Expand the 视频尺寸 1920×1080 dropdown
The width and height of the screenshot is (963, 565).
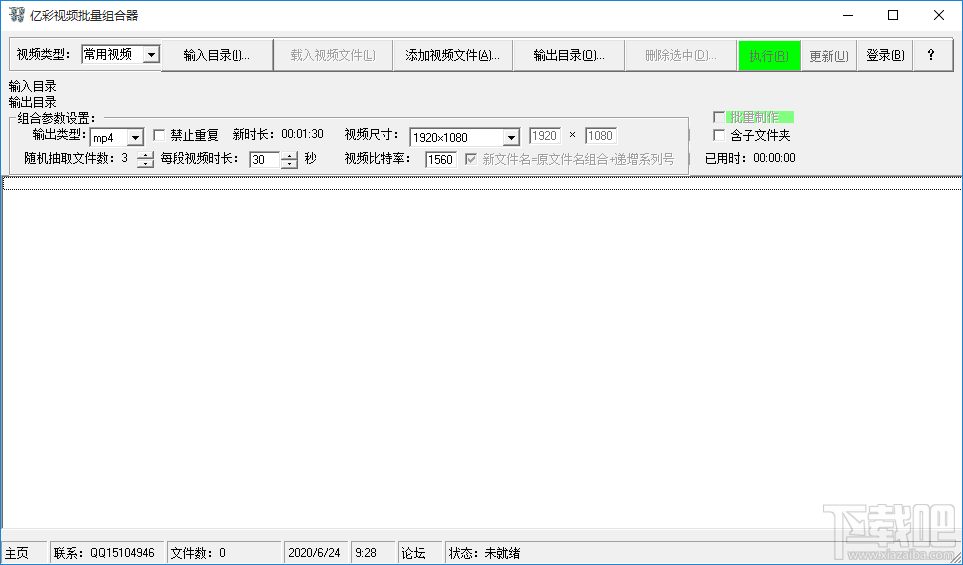click(511, 138)
